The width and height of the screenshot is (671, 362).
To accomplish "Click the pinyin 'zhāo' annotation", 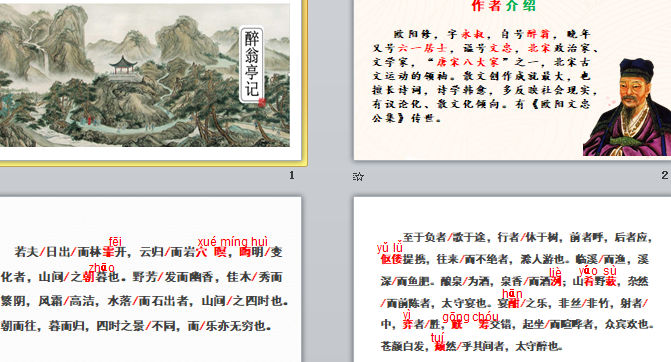I will [101, 268].
